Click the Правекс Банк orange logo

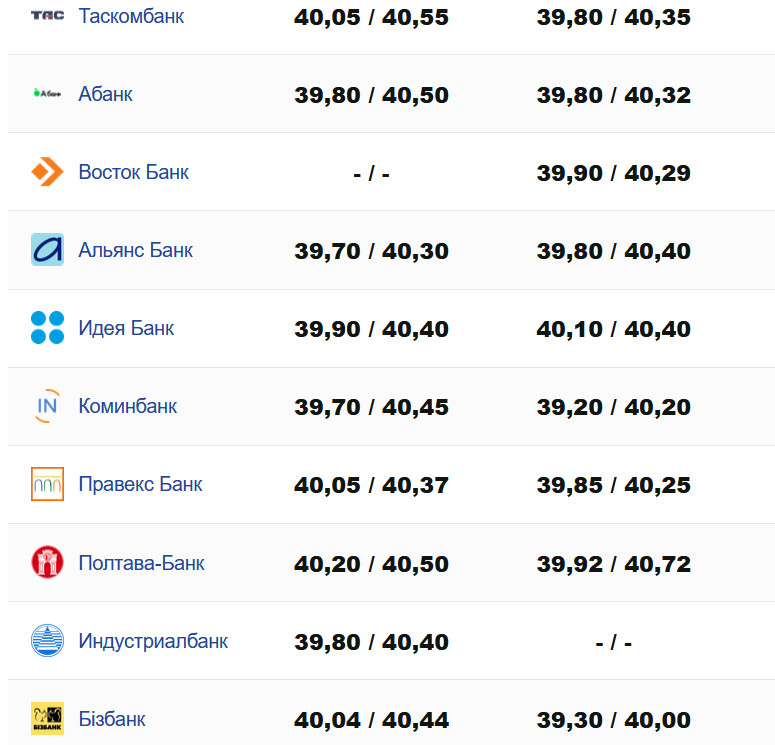47,484
